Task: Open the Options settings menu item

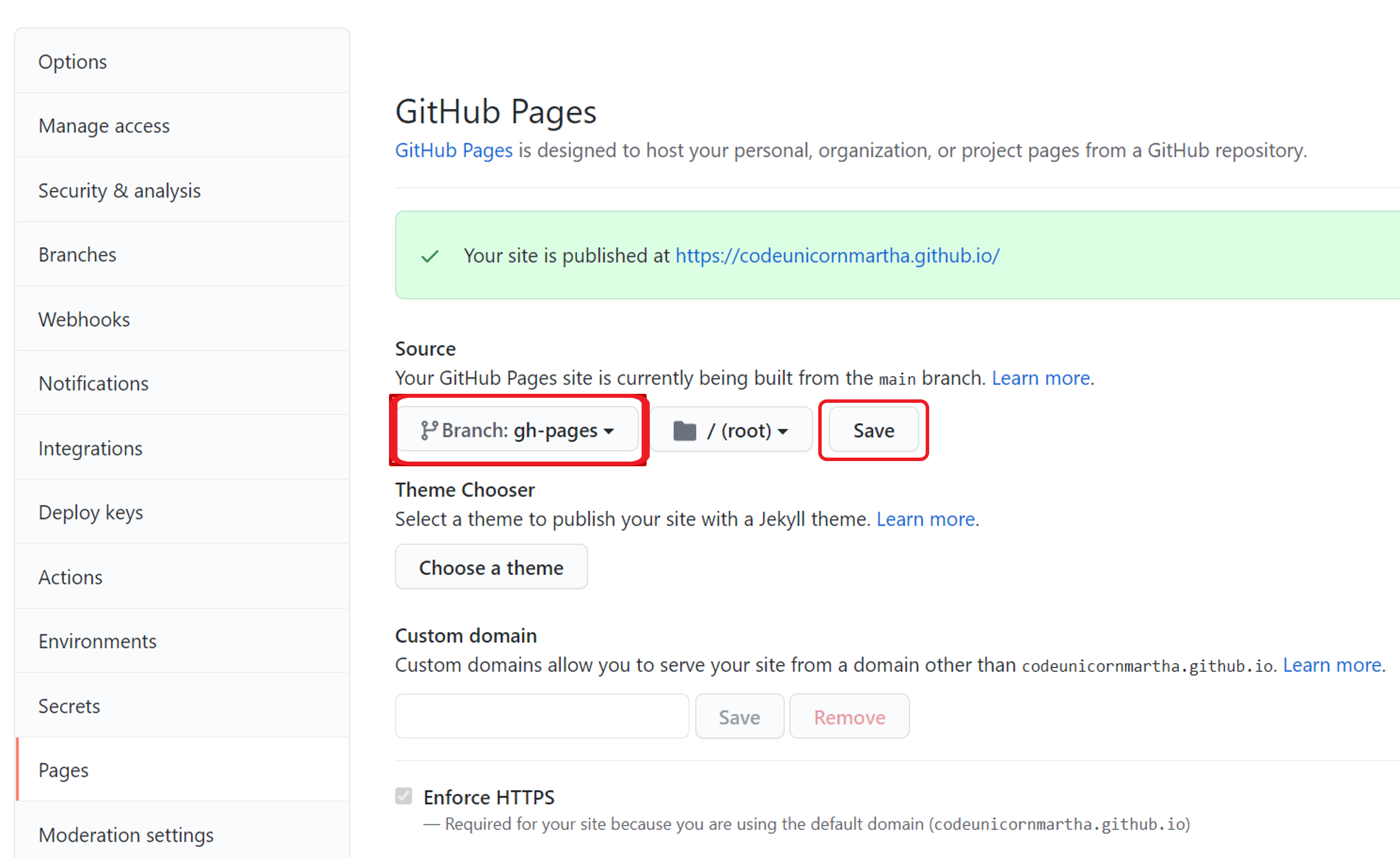Action: pyautogui.click(x=73, y=61)
